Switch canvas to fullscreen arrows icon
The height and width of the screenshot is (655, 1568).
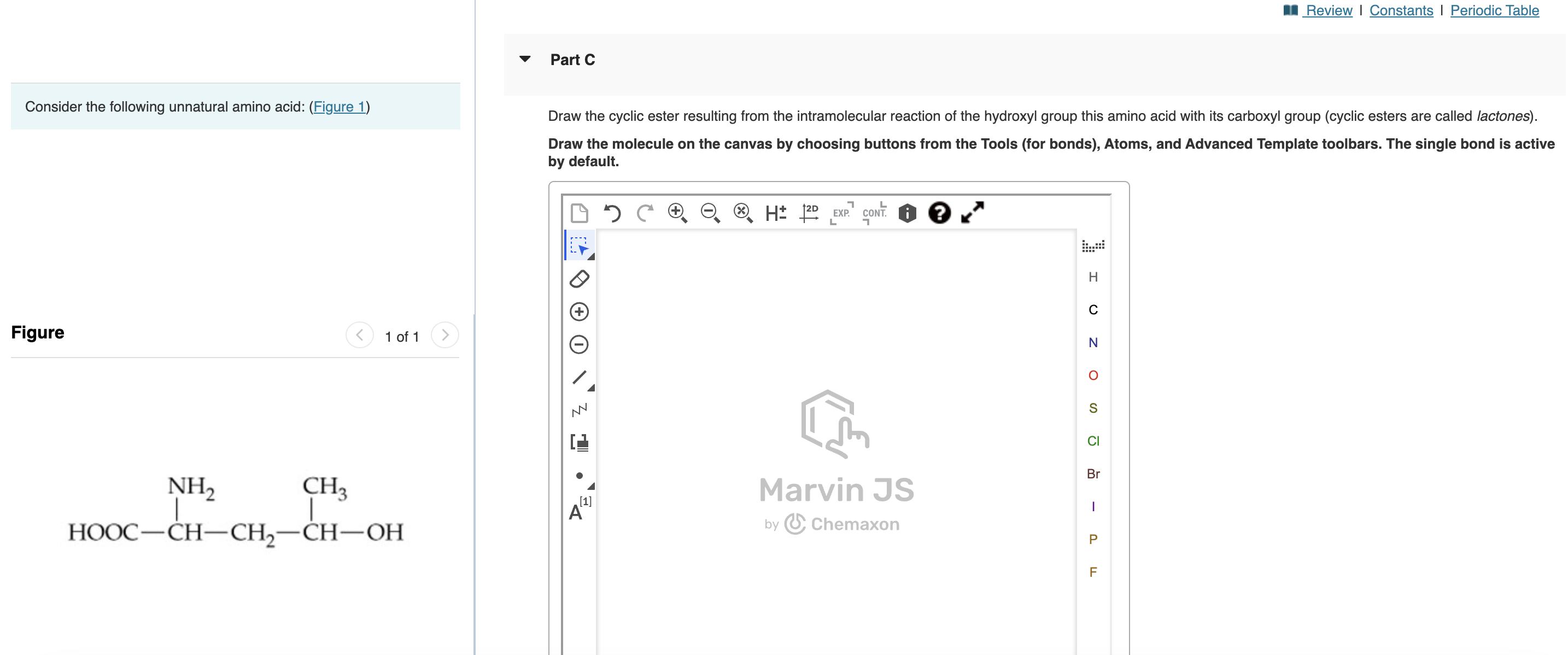coord(972,213)
